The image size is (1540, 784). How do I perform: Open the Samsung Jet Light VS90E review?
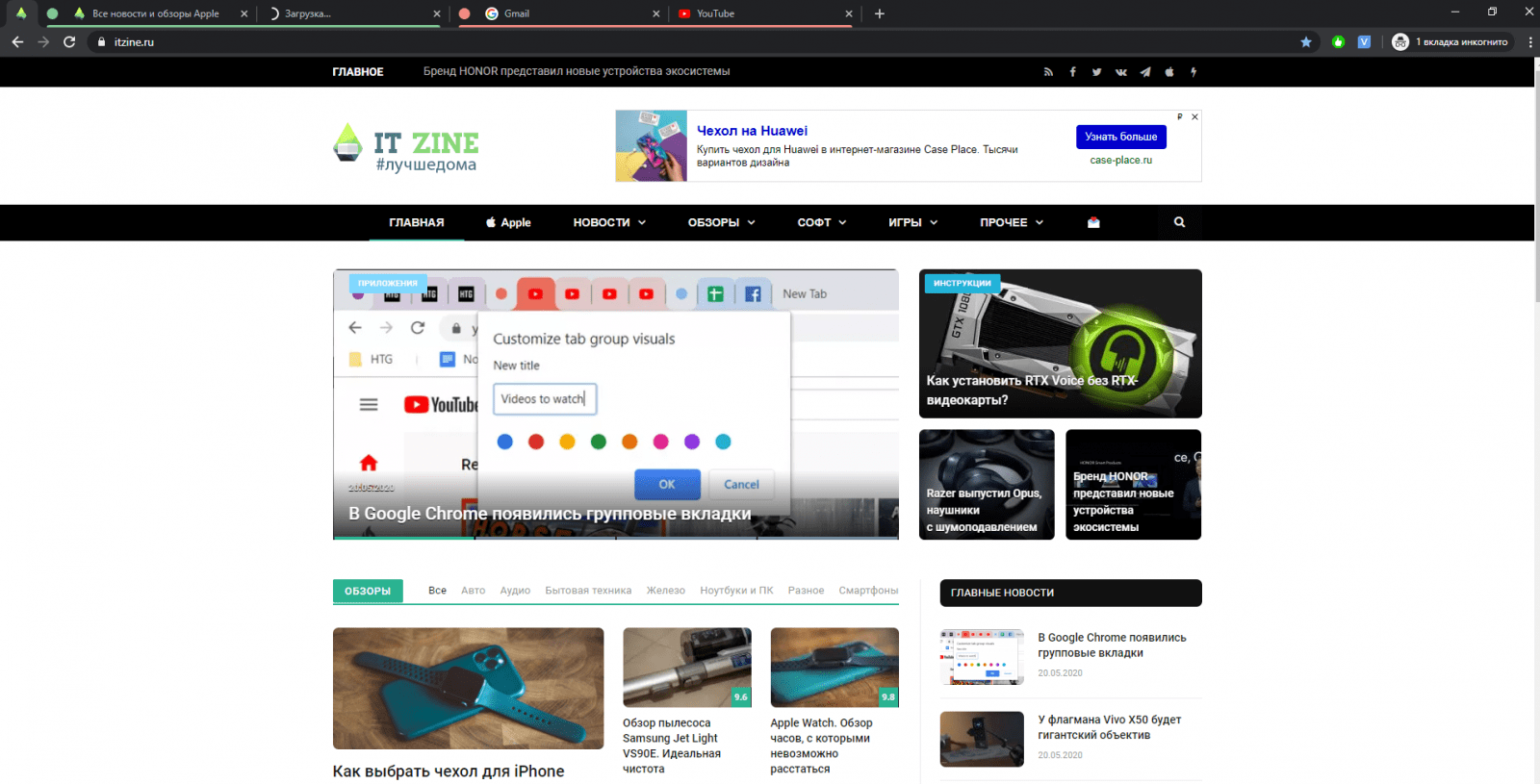(687, 702)
